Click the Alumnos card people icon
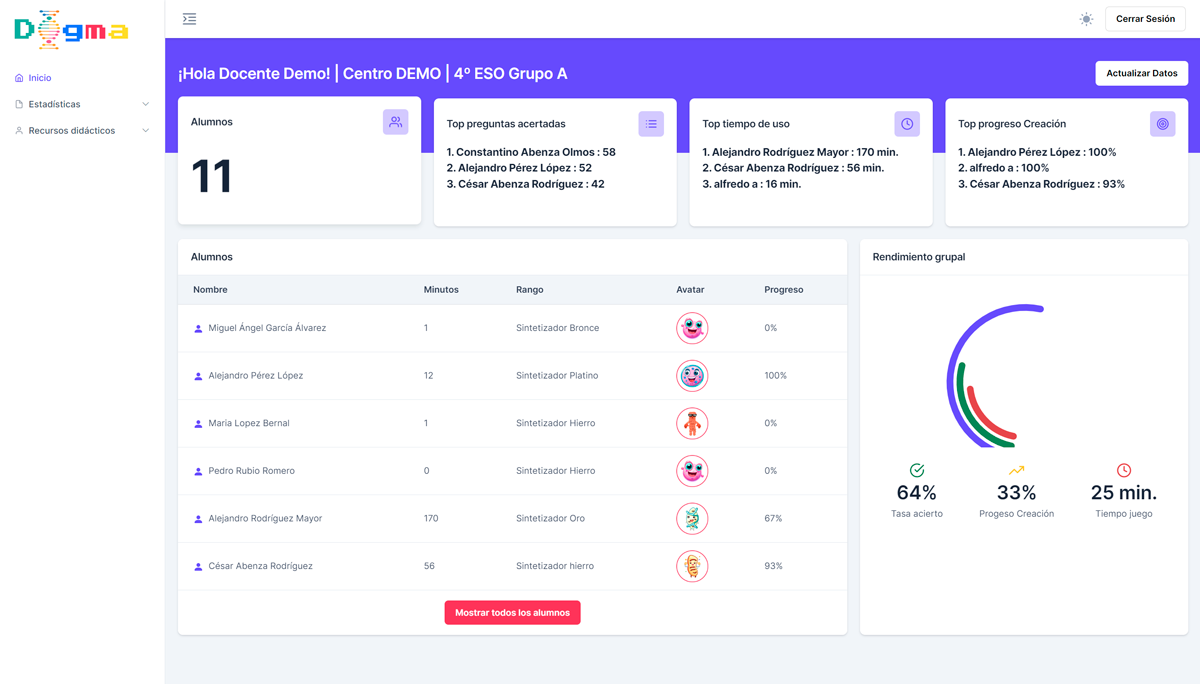 395,122
